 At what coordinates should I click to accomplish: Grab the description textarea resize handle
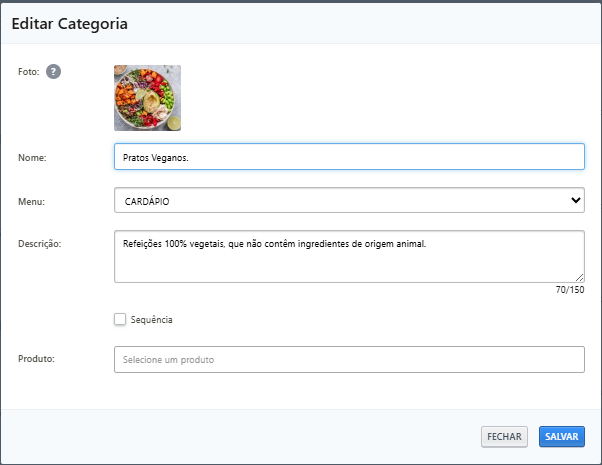(x=580, y=278)
